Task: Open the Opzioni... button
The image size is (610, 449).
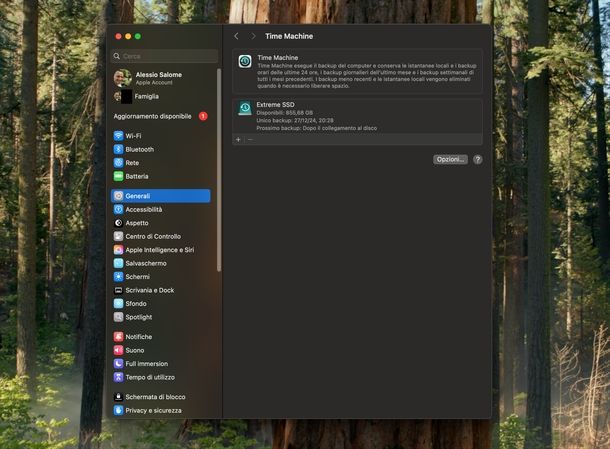Action: [x=450, y=160]
